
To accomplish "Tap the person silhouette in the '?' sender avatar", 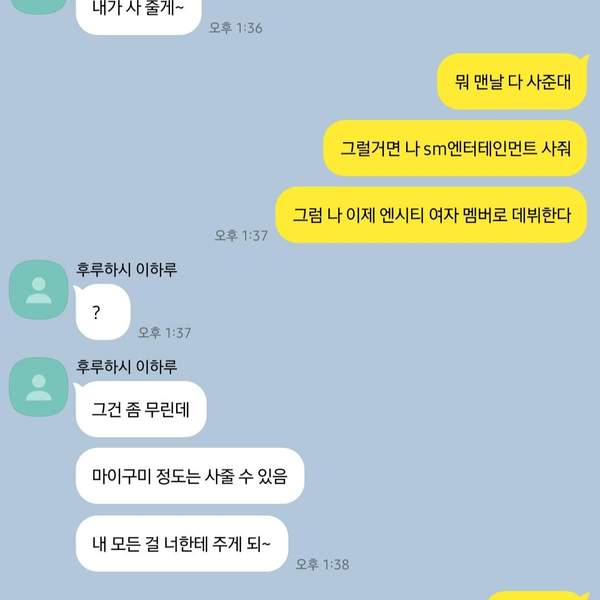I will pyautogui.click(x=39, y=290).
